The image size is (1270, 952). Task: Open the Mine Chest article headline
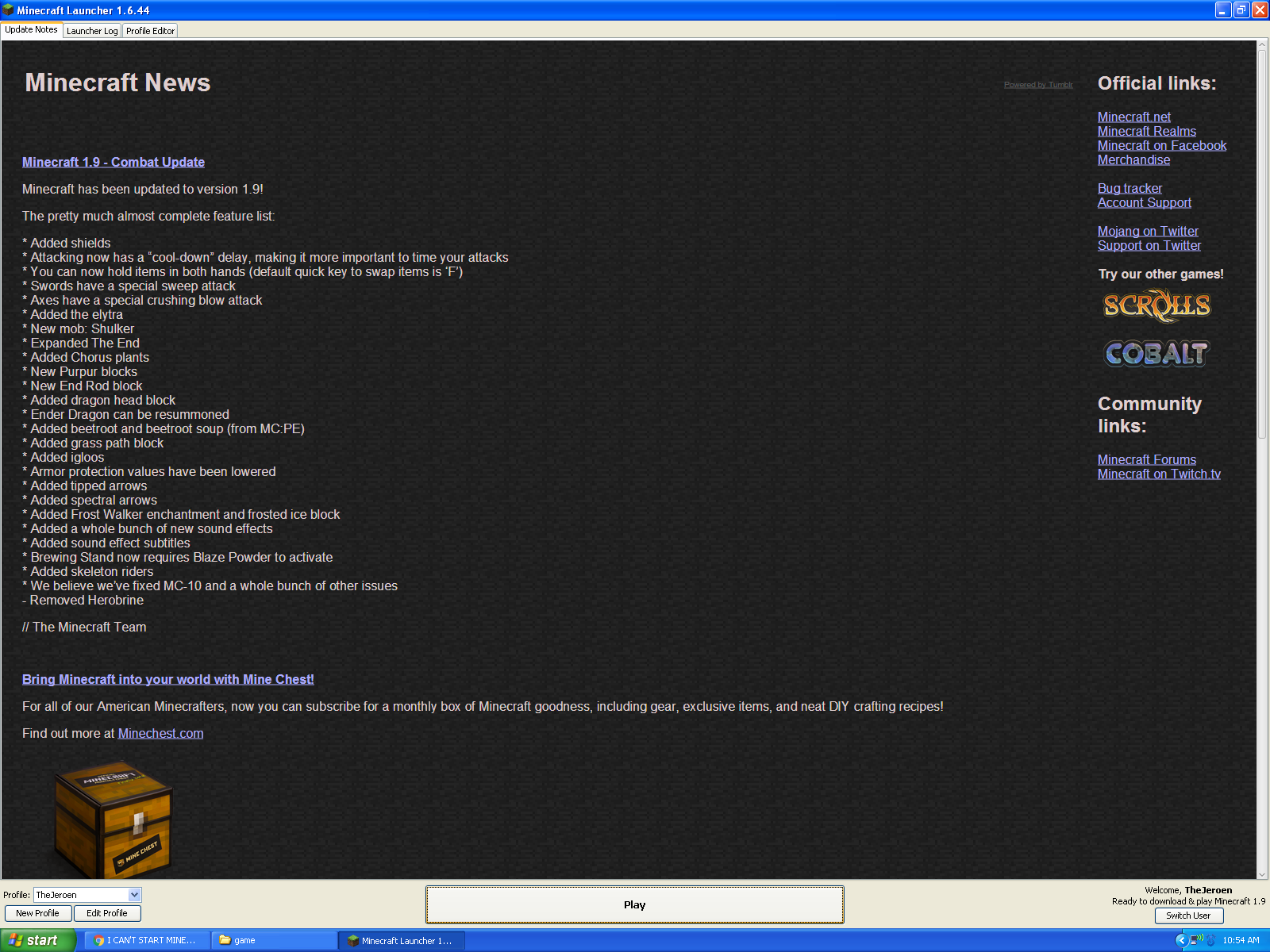tap(168, 679)
